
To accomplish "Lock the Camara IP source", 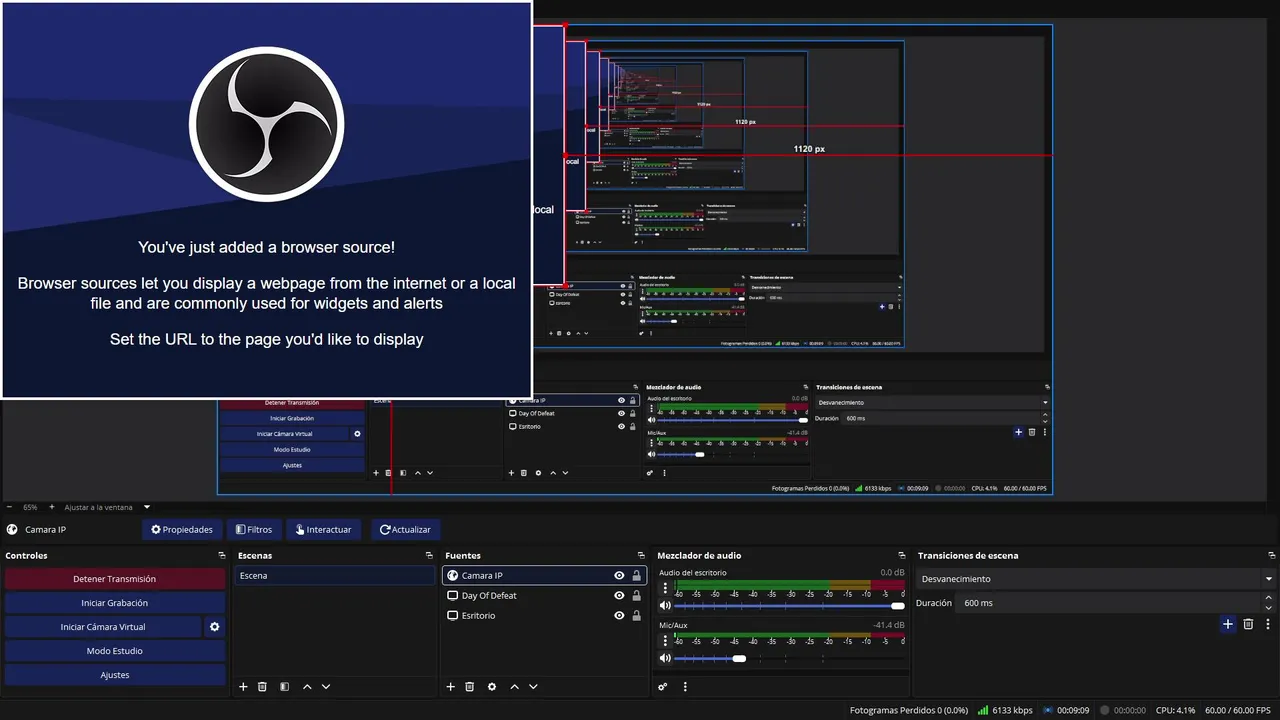I will (x=636, y=576).
